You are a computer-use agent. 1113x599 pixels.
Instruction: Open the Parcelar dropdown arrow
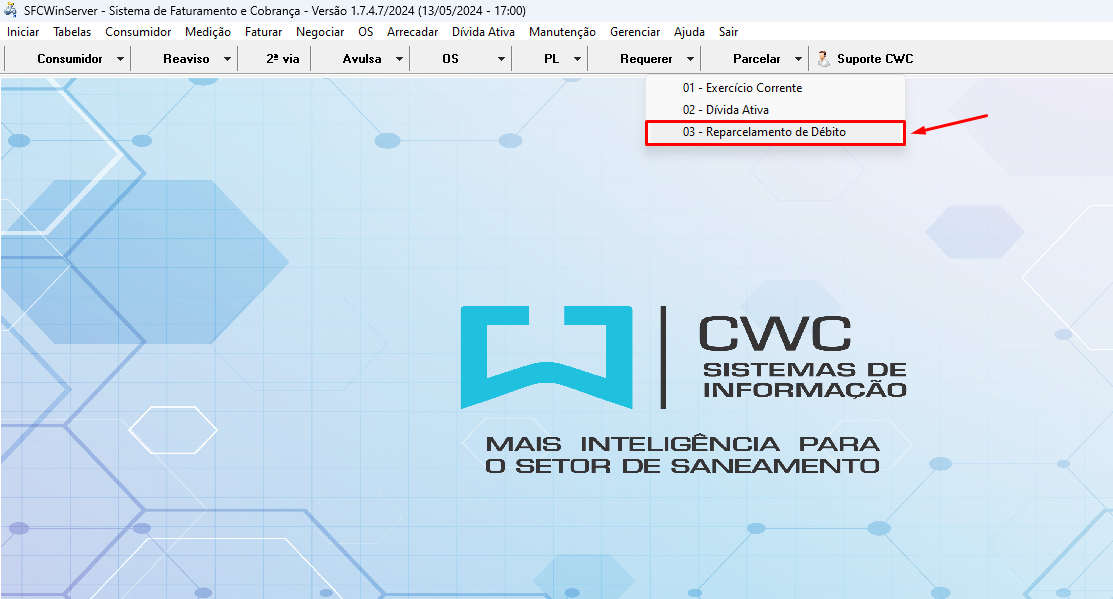(798, 59)
